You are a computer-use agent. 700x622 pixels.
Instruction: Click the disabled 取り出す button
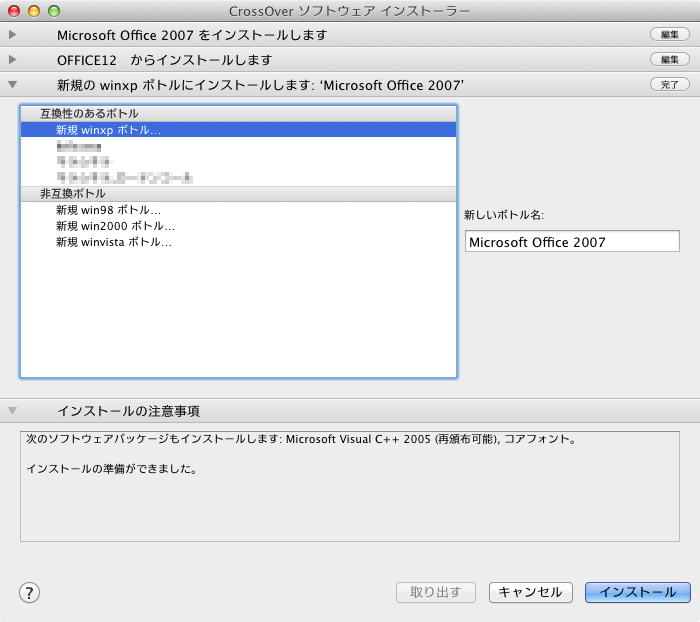(436, 593)
